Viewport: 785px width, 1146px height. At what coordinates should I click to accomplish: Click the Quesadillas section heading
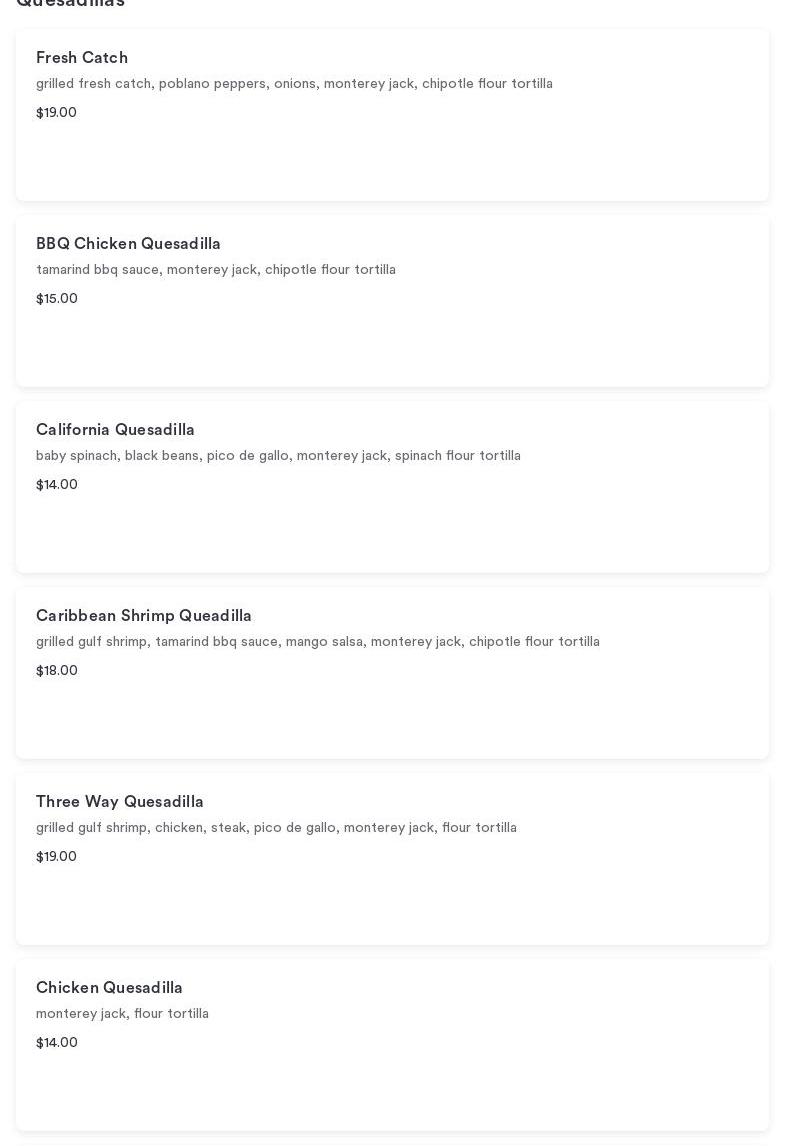pos(70,3)
